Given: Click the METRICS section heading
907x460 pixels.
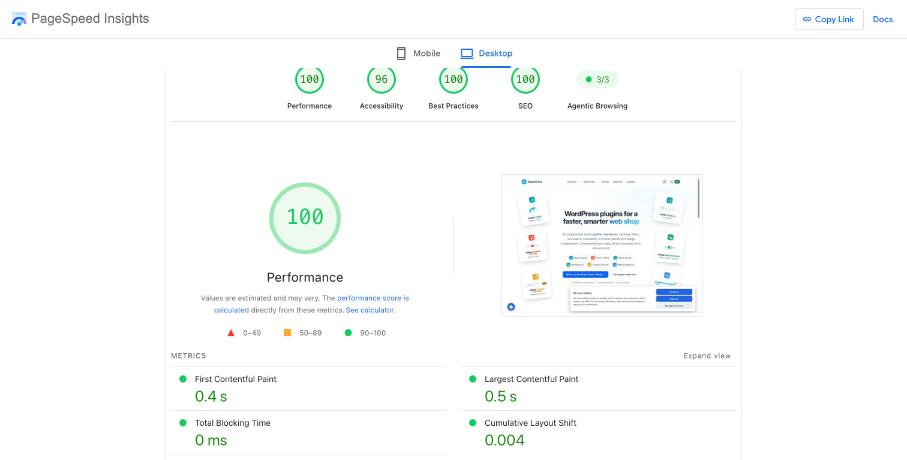Looking at the screenshot, I should pyautogui.click(x=189, y=356).
